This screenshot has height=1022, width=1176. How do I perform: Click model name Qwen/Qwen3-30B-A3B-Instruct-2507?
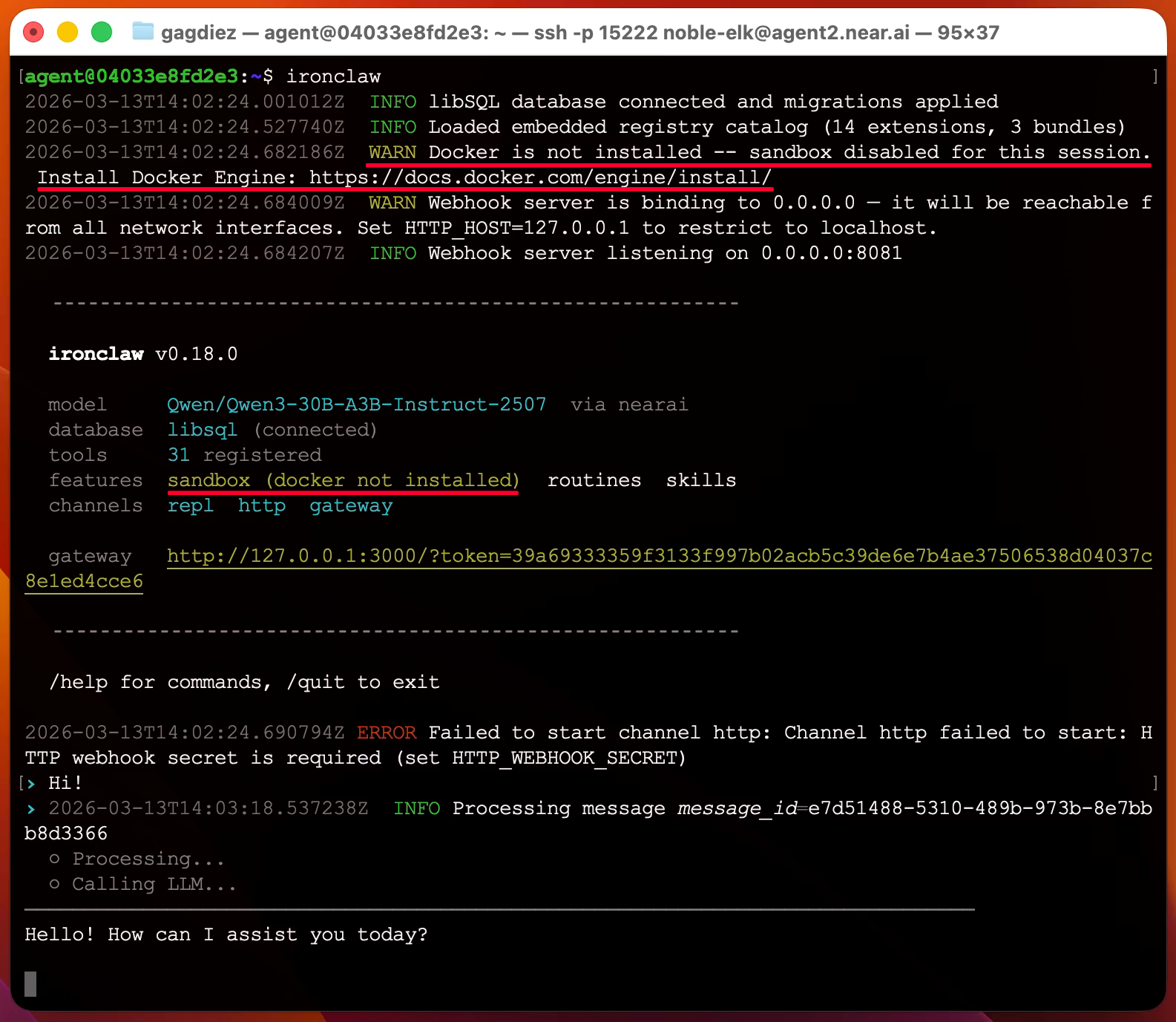357,404
